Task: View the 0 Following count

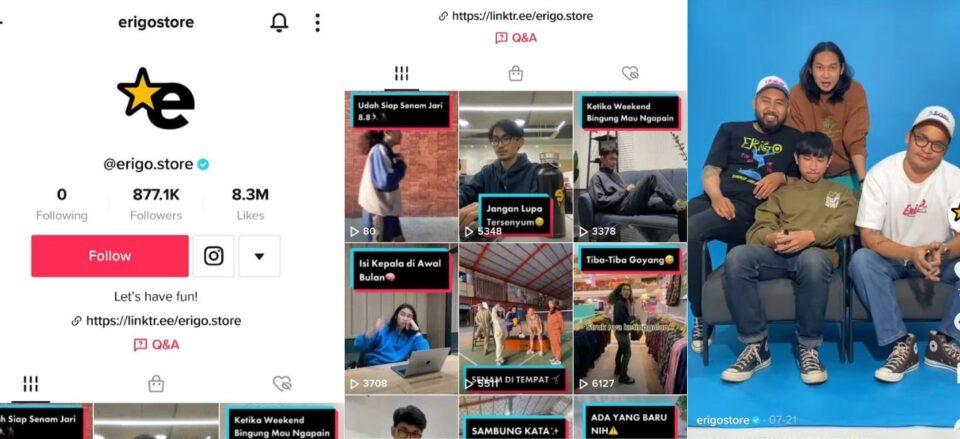Action: pyautogui.click(x=61, y=204)
